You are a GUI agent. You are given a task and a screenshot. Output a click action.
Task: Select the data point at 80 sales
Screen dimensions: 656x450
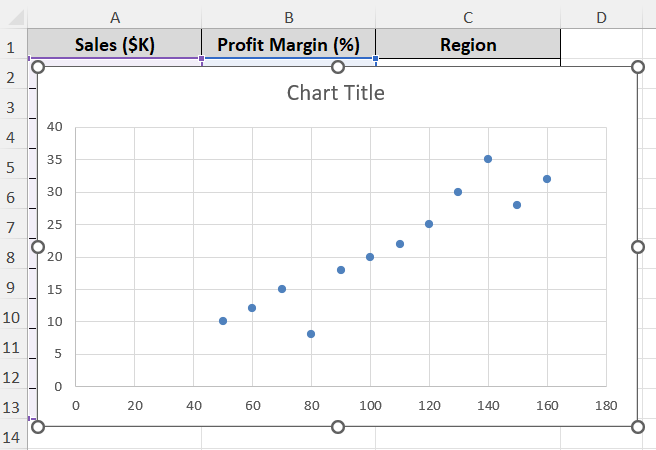tap(311, 334)
